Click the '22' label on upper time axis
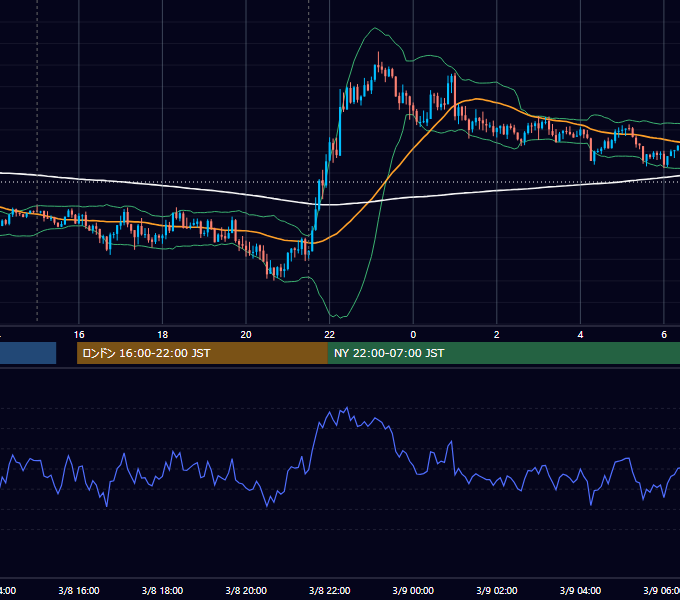Screen dimensions: 680x600 330,335
